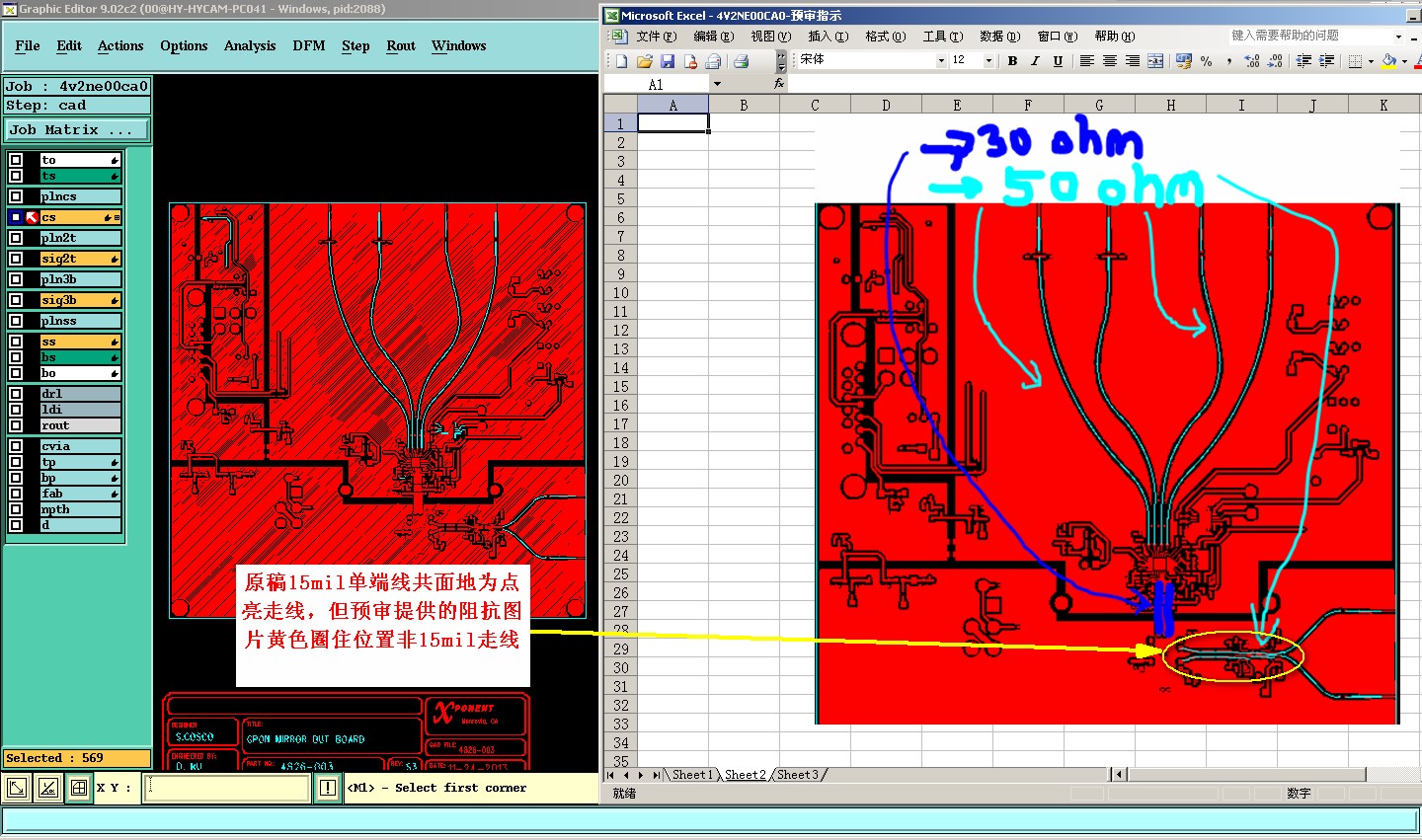Viewport: 1422px width, 840px height.
Task: Select the 'plnss' layer name
Action: tap(80, 321)
